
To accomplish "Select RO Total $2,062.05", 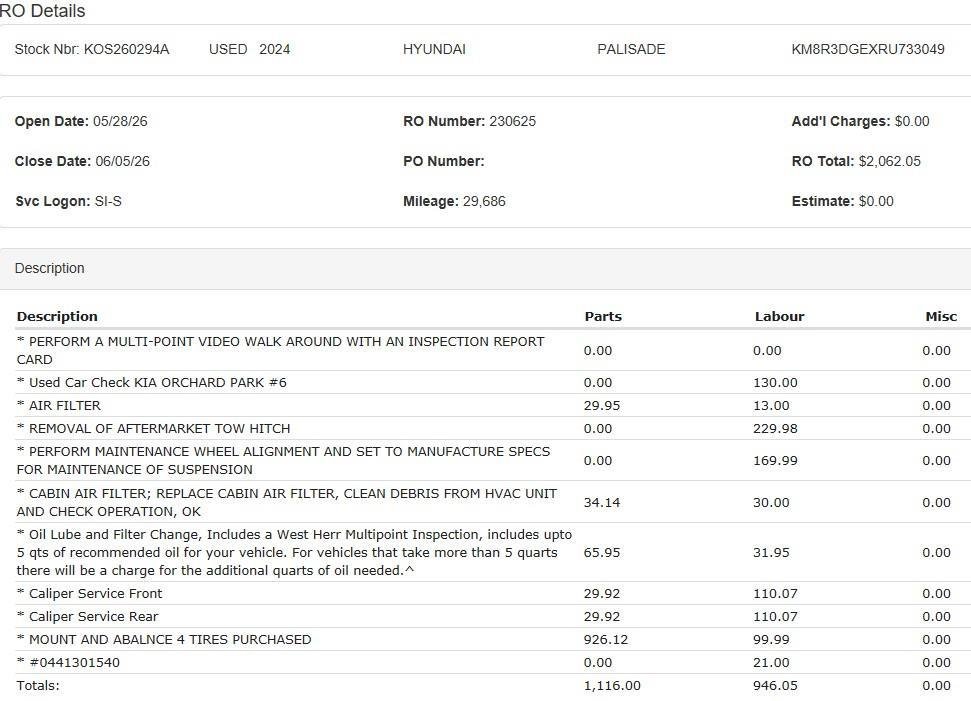I will 856,162.
